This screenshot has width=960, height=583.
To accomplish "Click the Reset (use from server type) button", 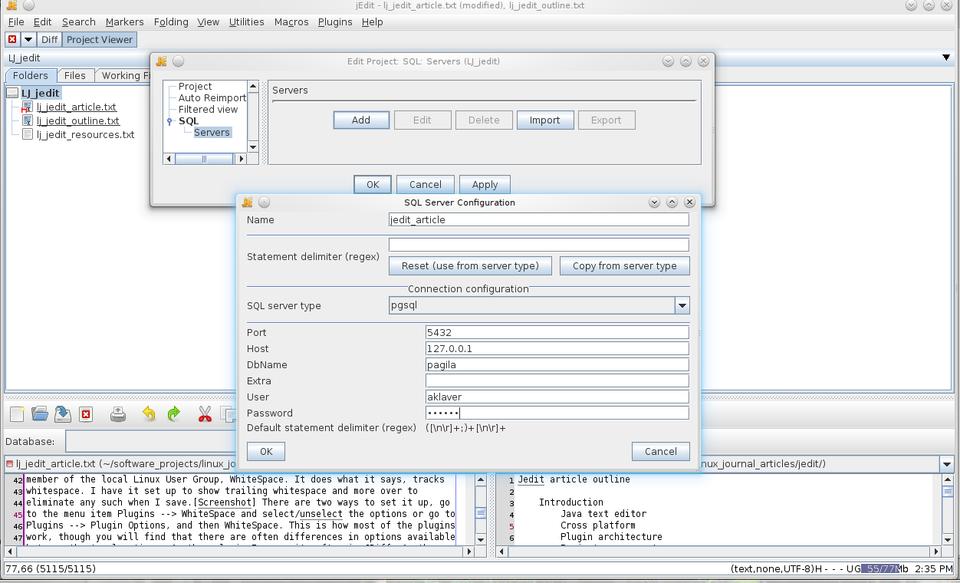I will [470, 266].
